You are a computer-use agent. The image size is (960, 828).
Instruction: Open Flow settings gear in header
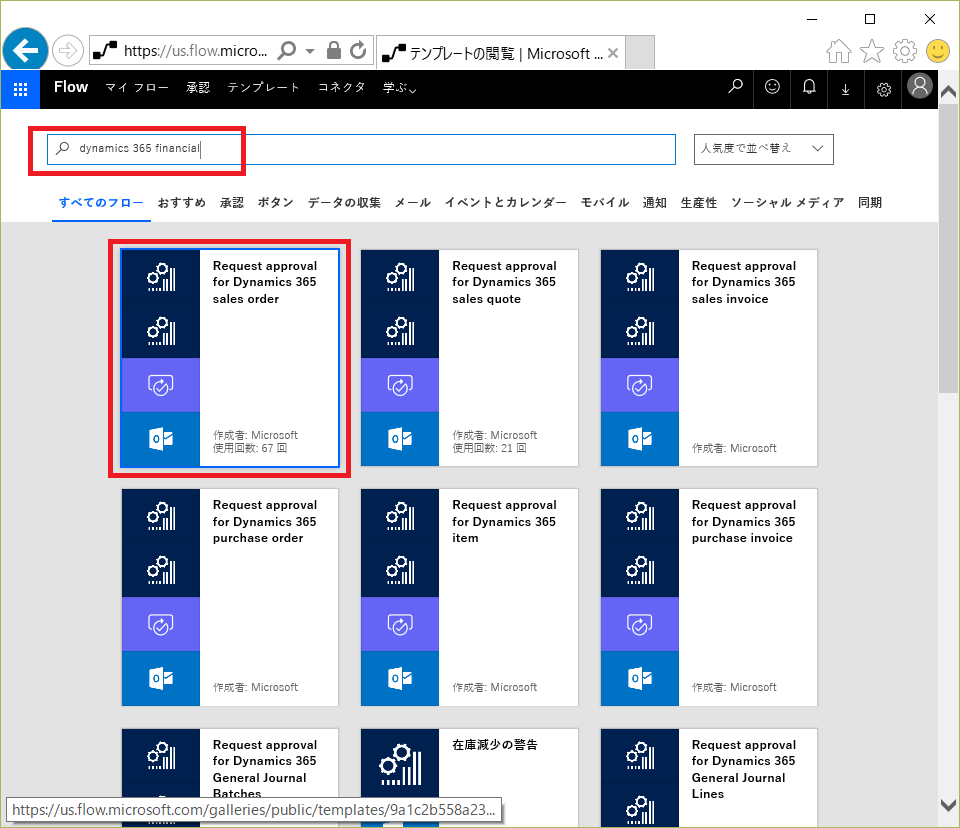[x=883, y=89]
